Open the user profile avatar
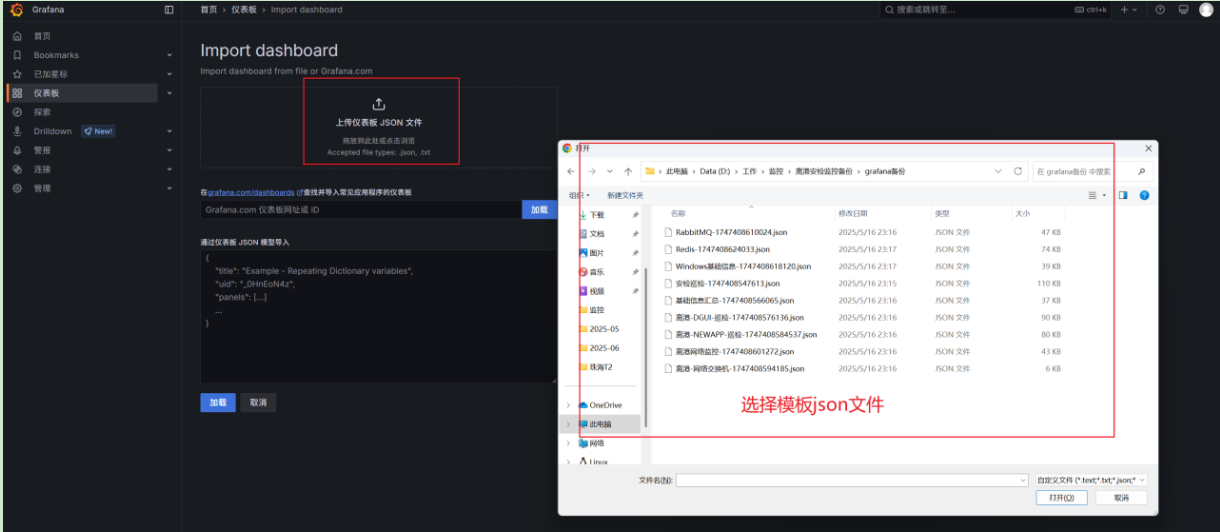This screenshot has width=1220, height=532. click(x=1206, y=10)
